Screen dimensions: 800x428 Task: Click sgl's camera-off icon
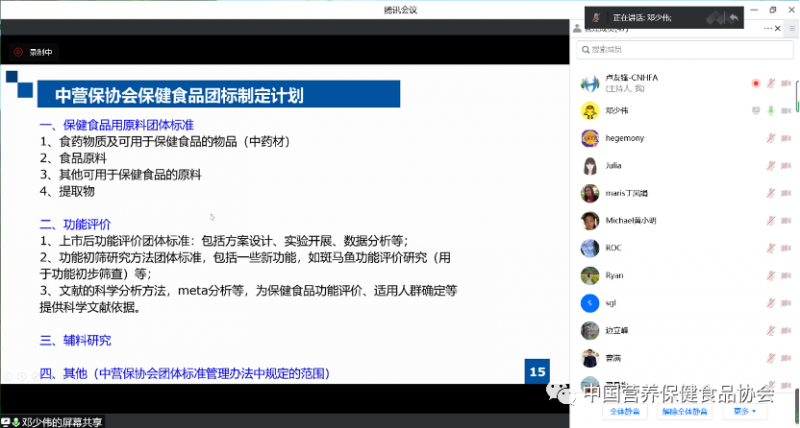click(786, 303)
